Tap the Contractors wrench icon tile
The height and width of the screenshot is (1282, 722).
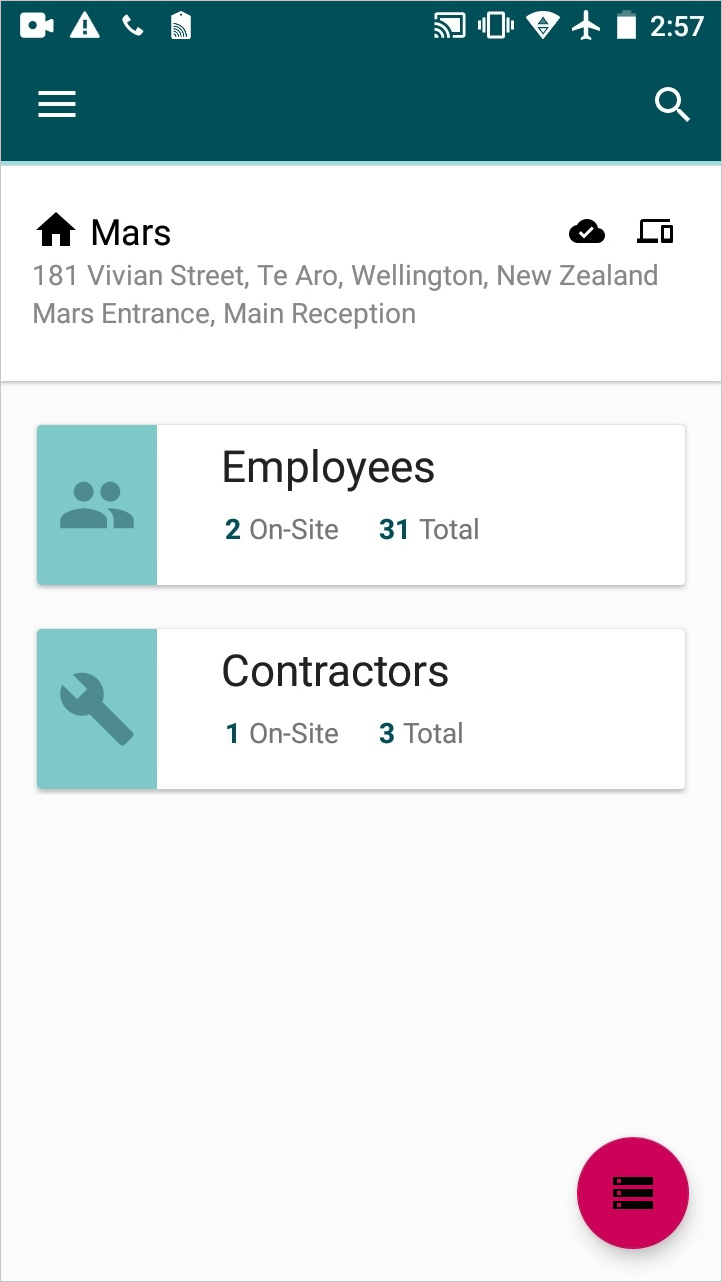97,709
